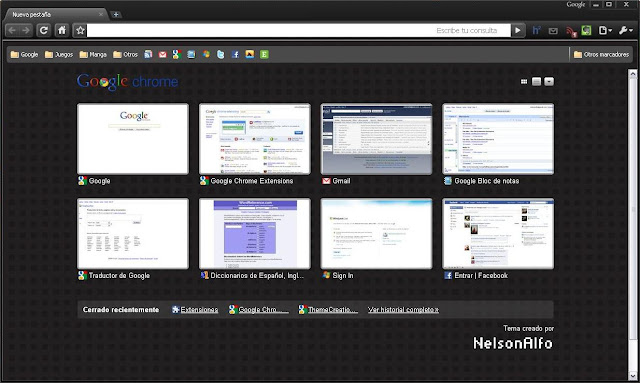The image size is (640, 383).
Task: Close the Nueva pestaña tab
Action: coord(101,14)
